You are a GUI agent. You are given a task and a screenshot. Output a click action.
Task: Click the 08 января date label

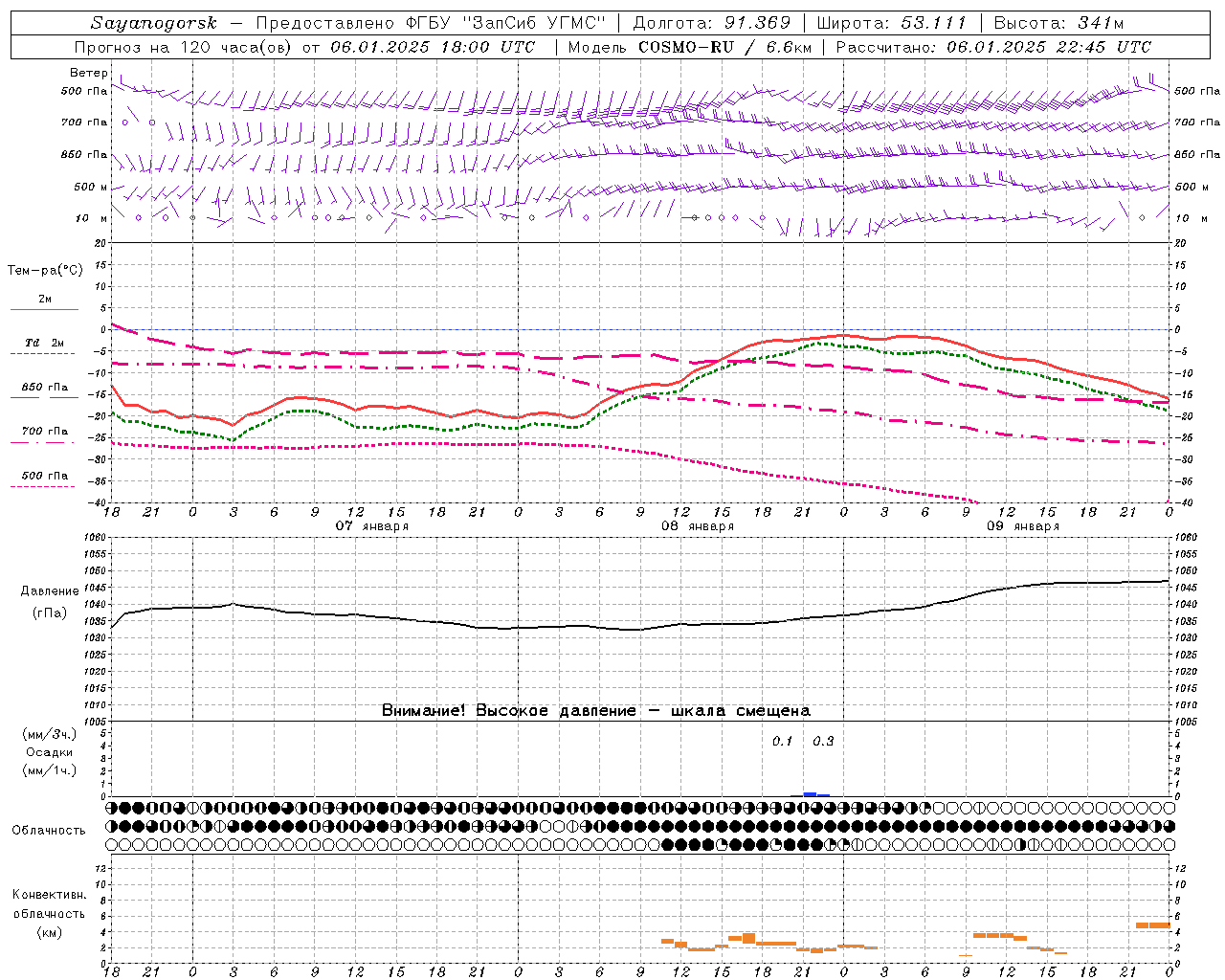[x=698, y=526]
